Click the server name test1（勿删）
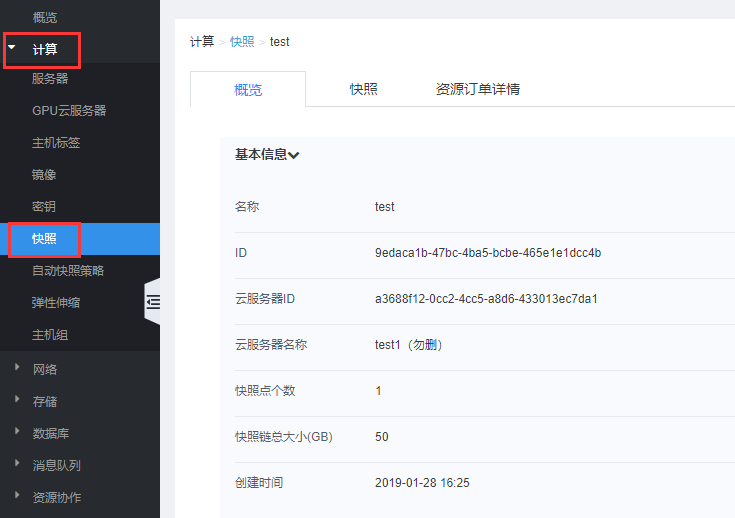Image resolution: width=735 pixels, height=518 pixels. pyautogui.click(x=408, y=345)
